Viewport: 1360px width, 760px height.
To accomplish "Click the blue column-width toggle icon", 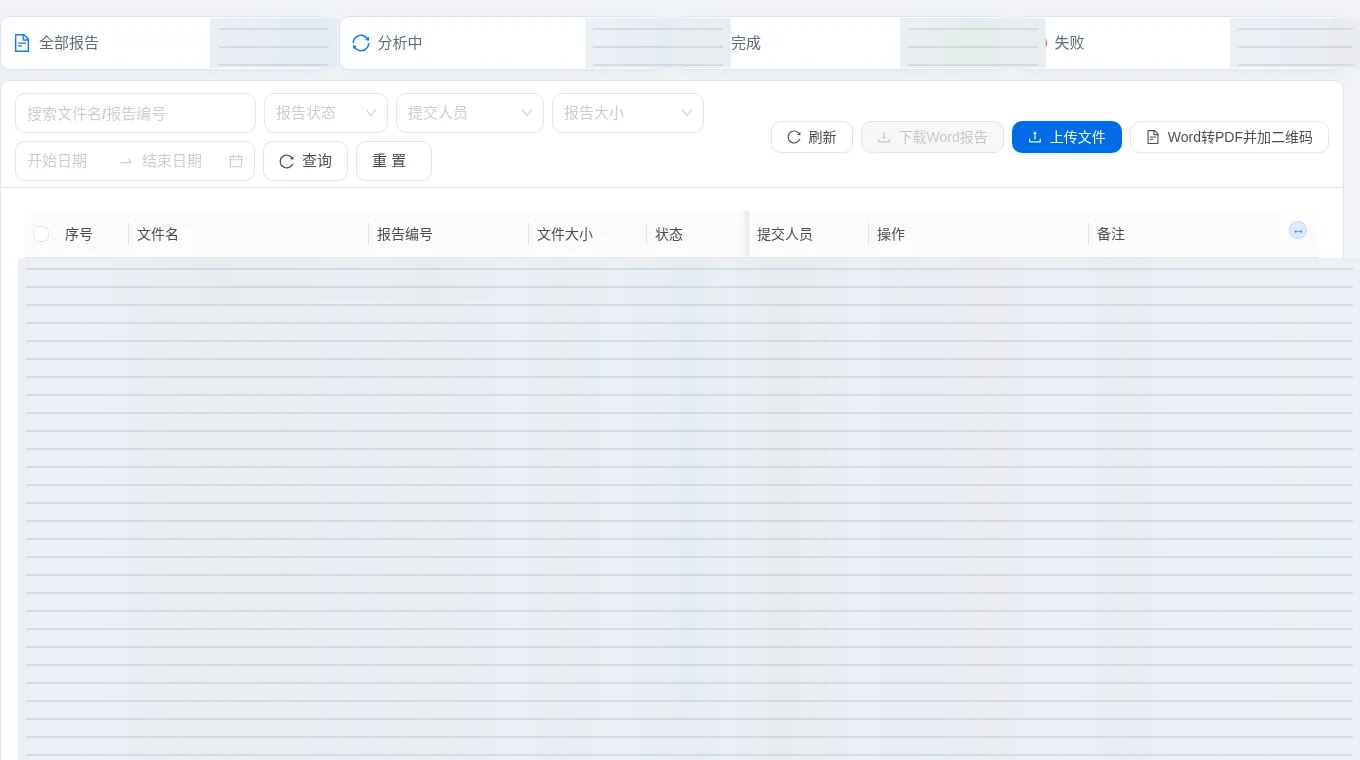I will (x=1298, y=230).
